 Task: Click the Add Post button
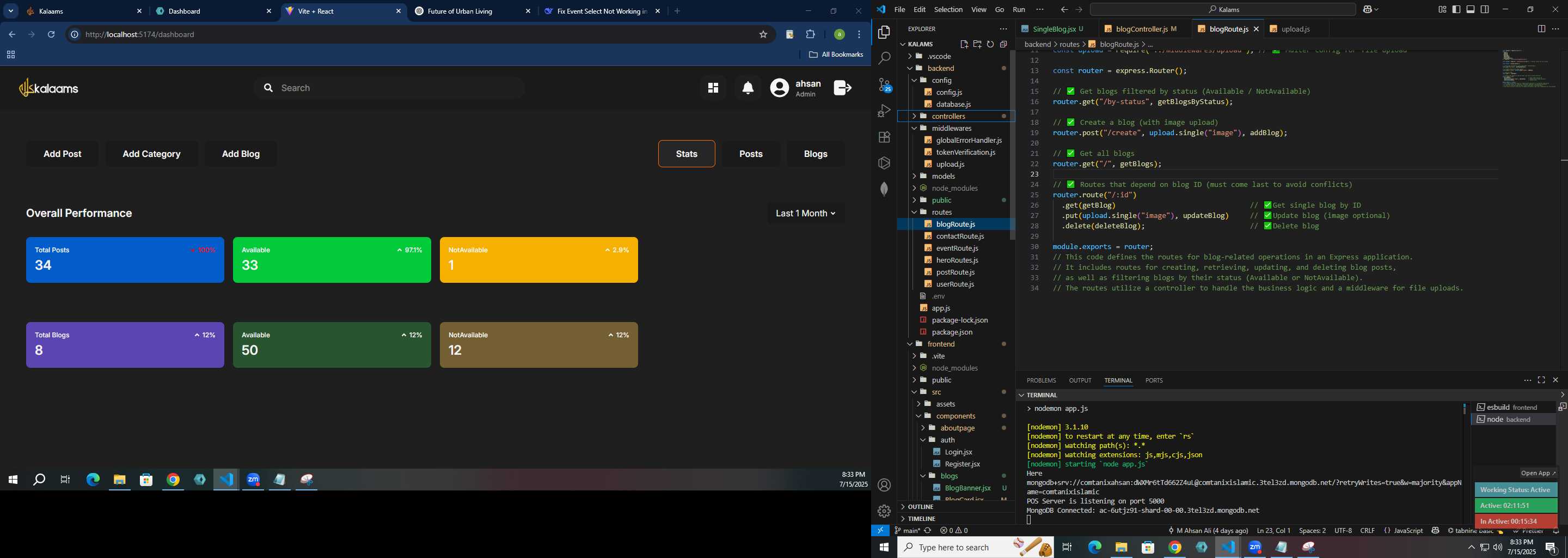(63, 154)
